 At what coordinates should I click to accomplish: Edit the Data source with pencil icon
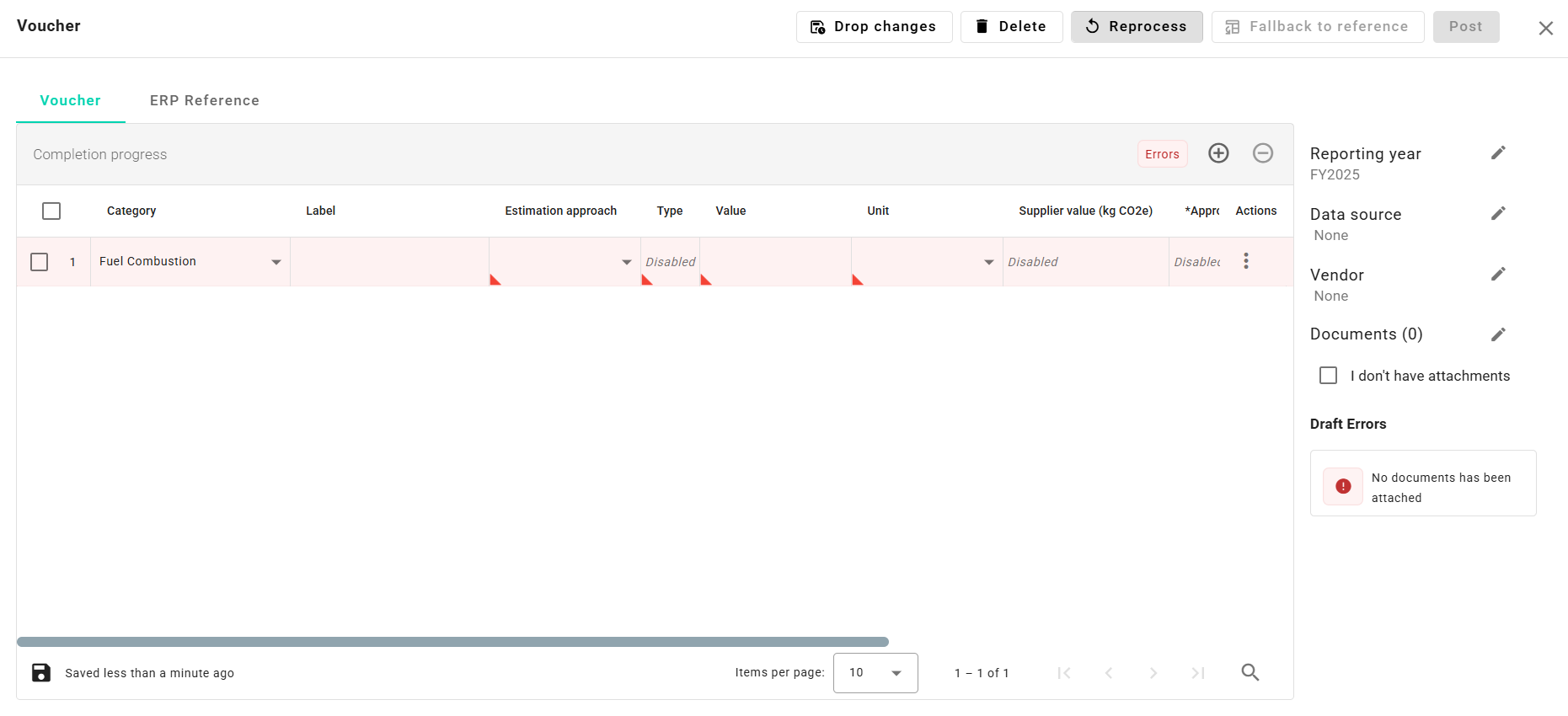pos(1497,214)
